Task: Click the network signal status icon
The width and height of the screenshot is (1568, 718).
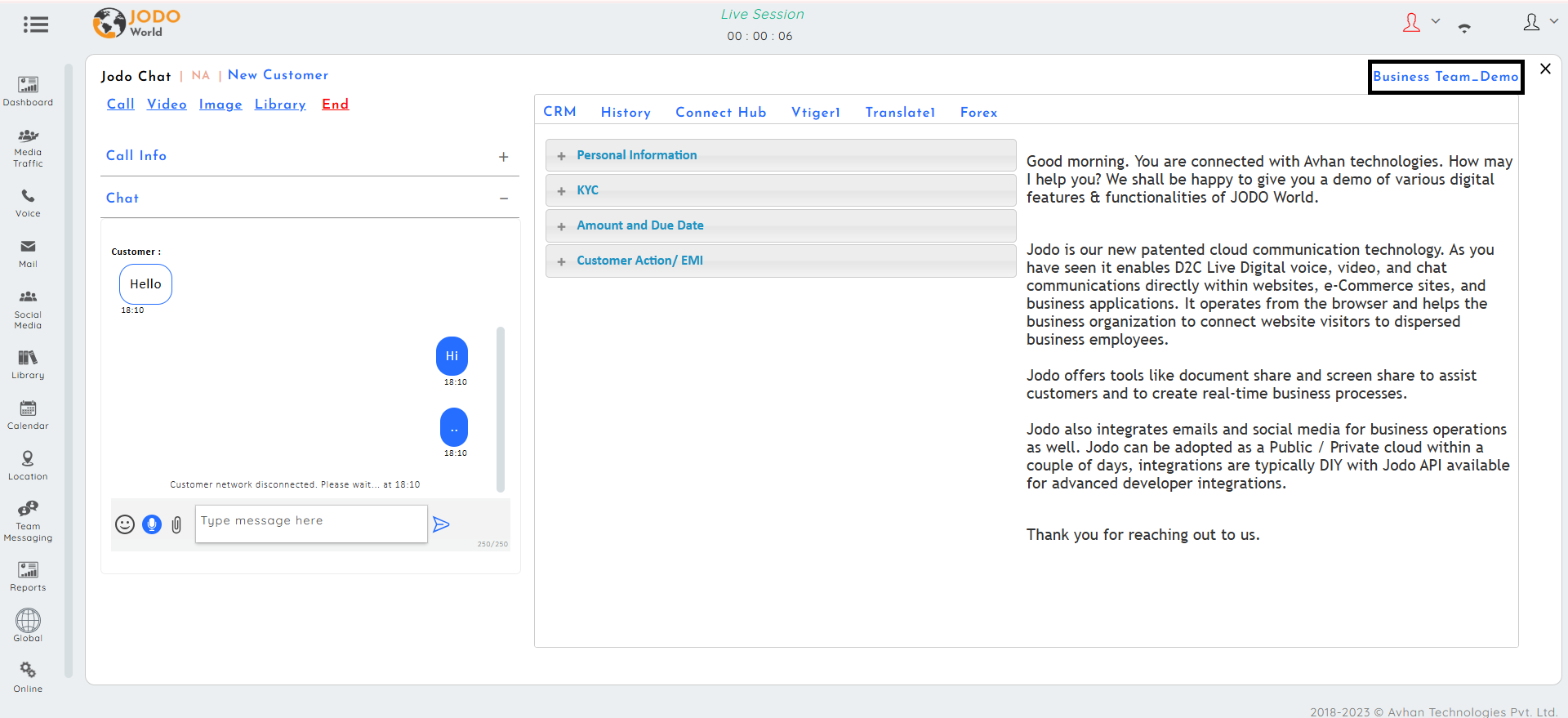Action: tap(1464, 28)
